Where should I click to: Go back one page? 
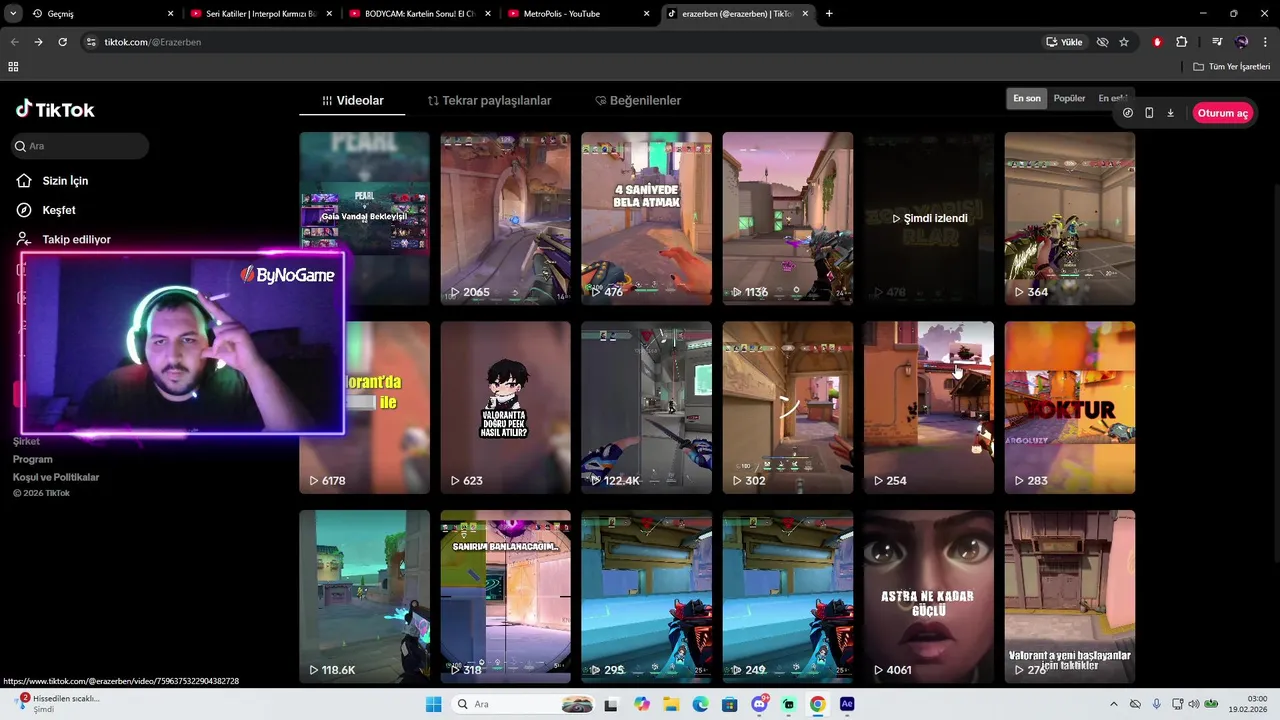pos(14,42)
